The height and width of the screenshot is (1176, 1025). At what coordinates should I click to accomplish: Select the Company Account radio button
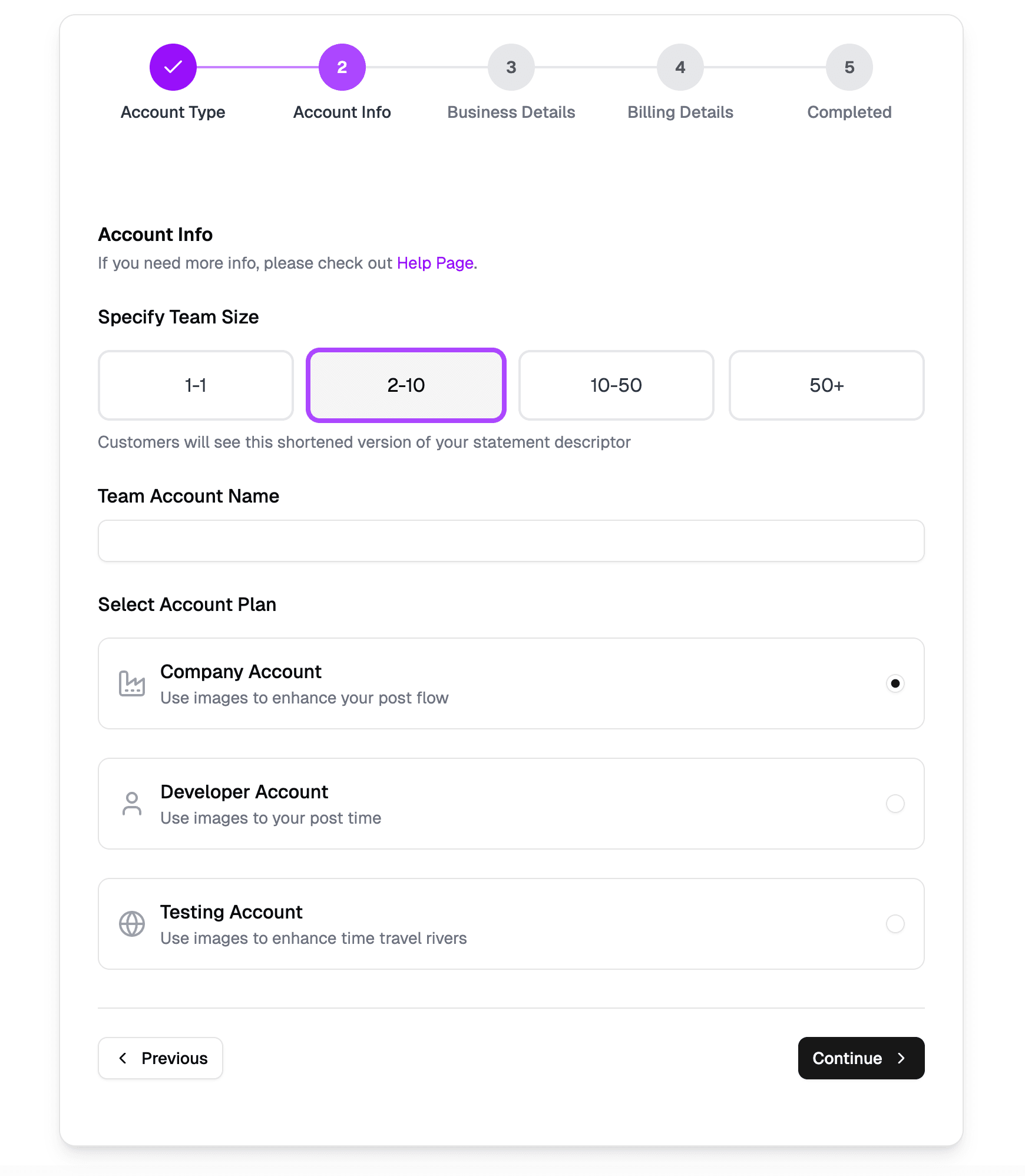[895, 683]
